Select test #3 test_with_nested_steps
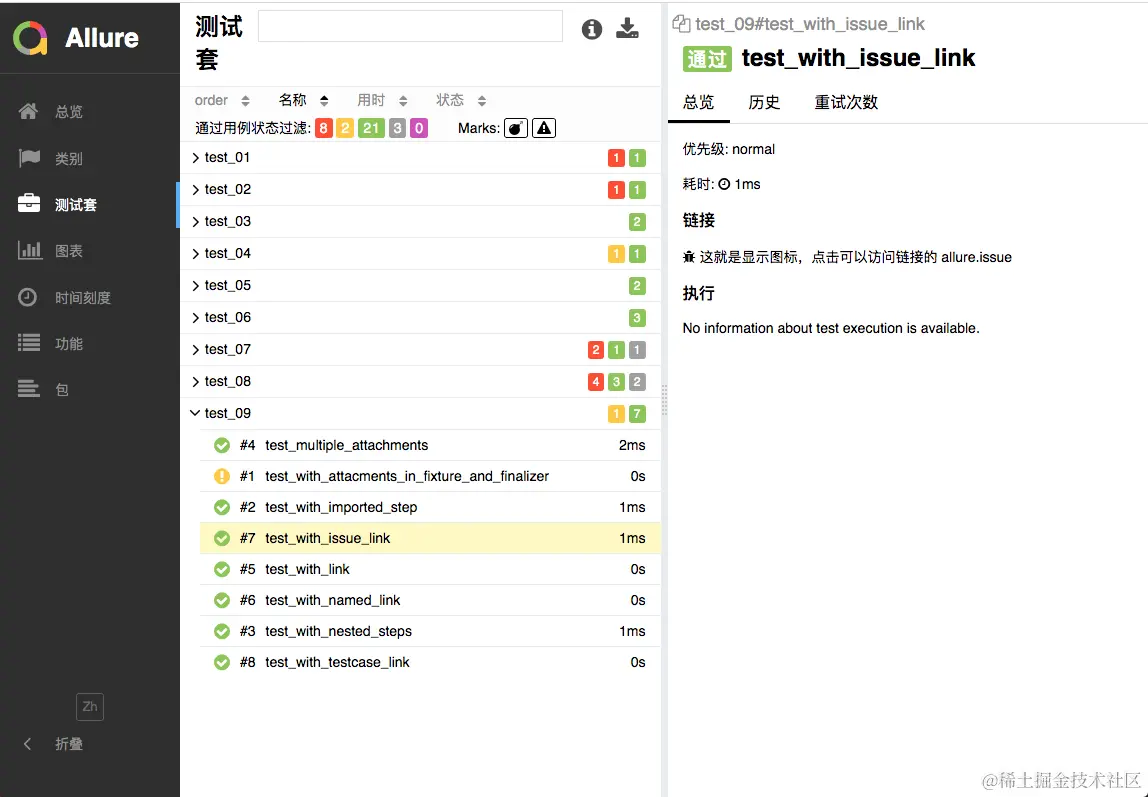The image size is (1148, 797). point(430,631)
